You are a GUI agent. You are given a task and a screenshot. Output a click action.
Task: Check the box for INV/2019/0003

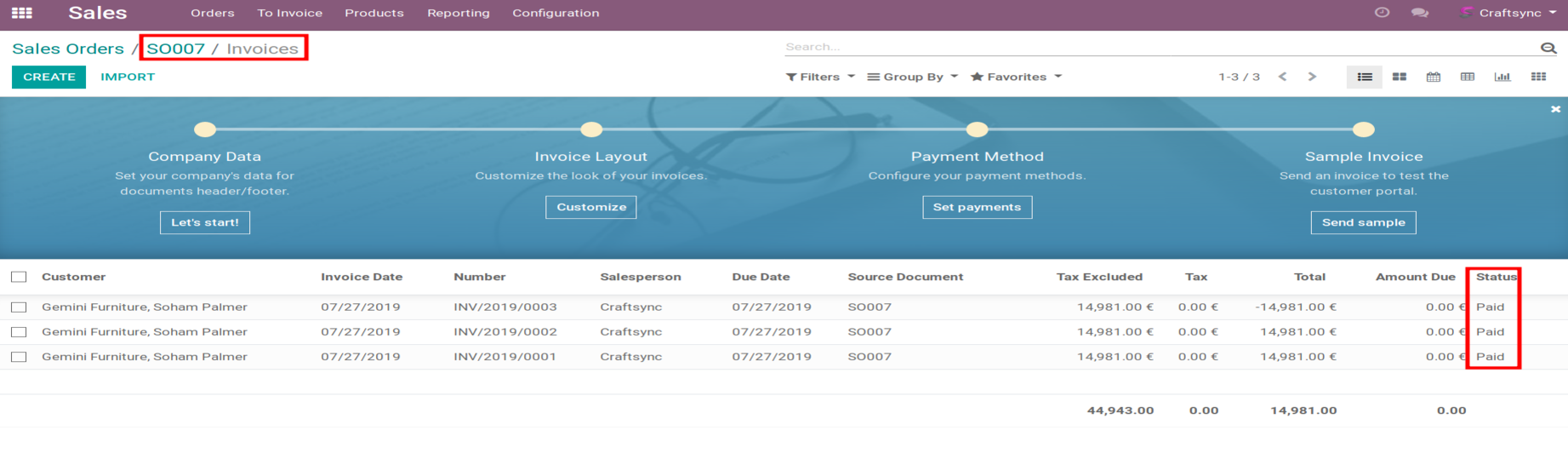pyautogui.click(x=19, y=307)
